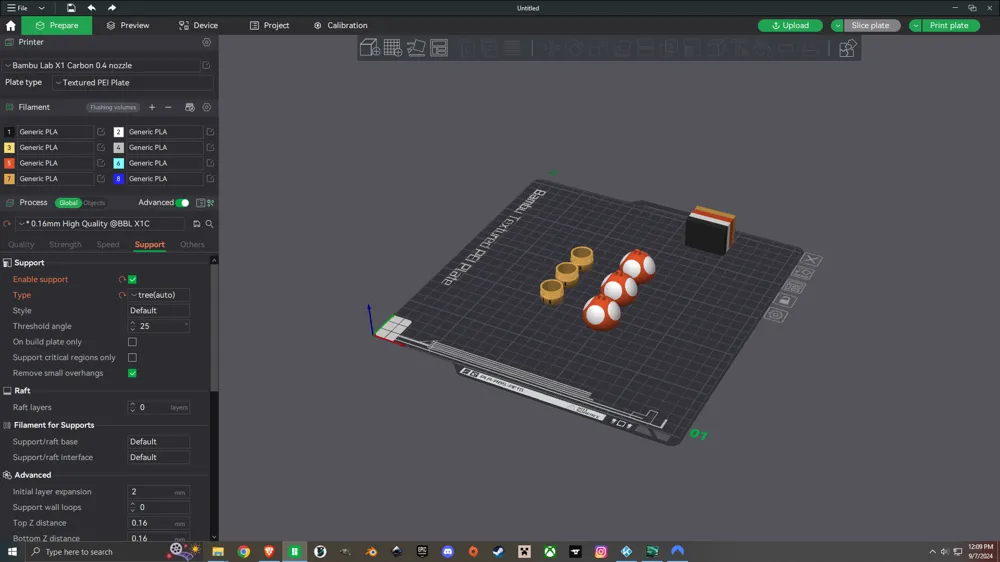Open Discord from the taskbar

[x=448, y=551]
